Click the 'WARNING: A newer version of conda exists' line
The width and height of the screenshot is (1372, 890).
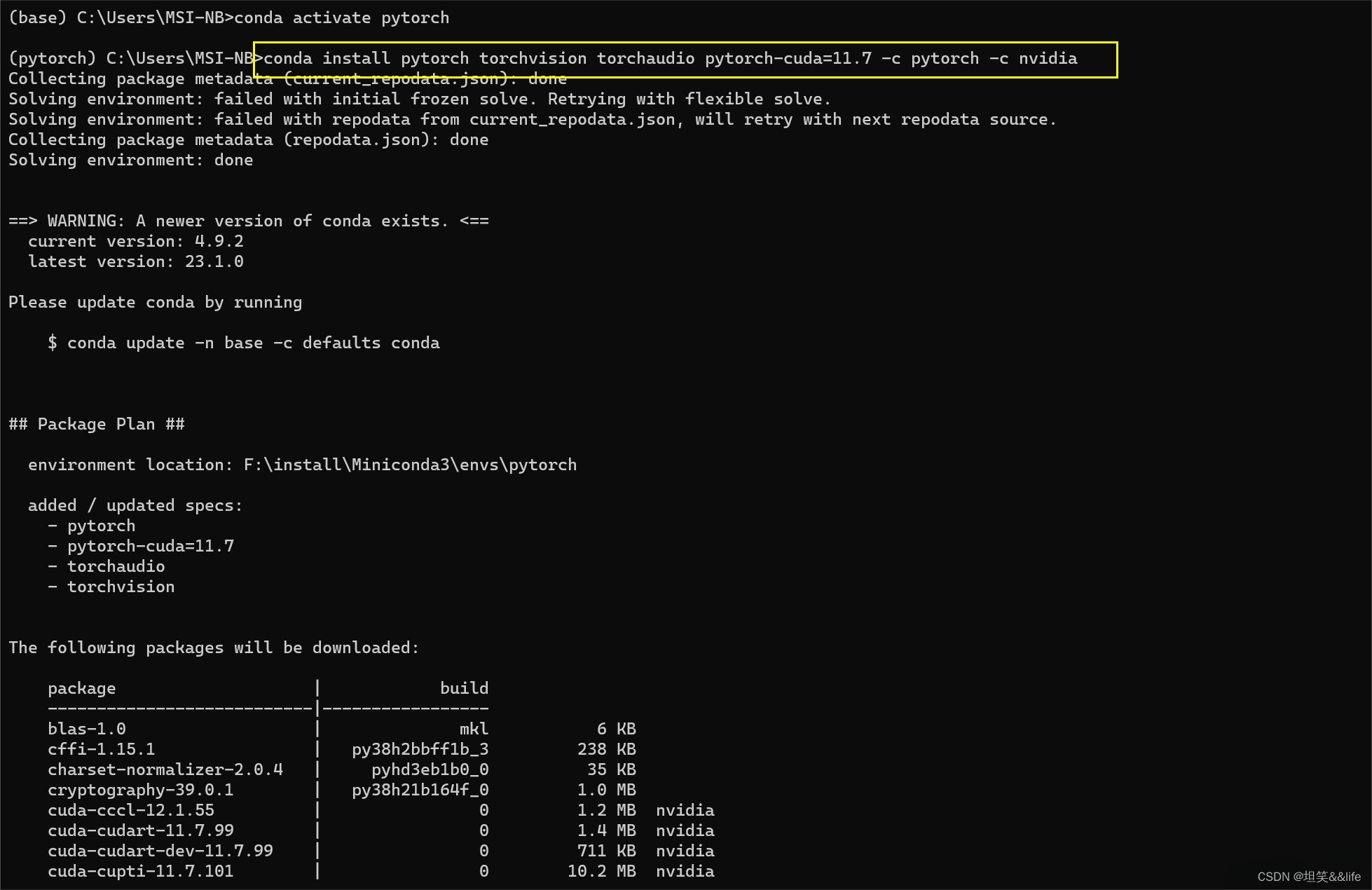[249, 221]
